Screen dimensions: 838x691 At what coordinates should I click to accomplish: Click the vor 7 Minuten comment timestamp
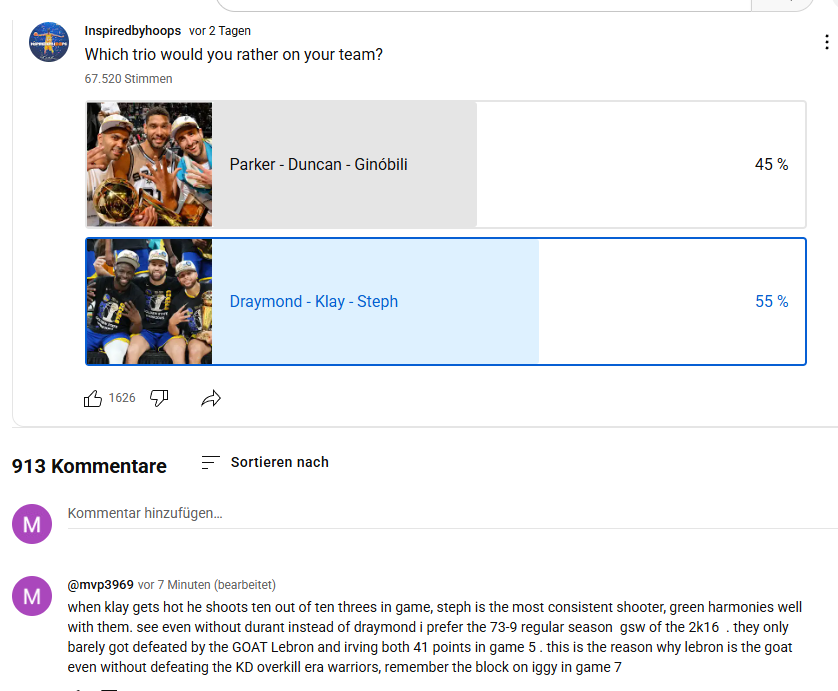point(174,585)
